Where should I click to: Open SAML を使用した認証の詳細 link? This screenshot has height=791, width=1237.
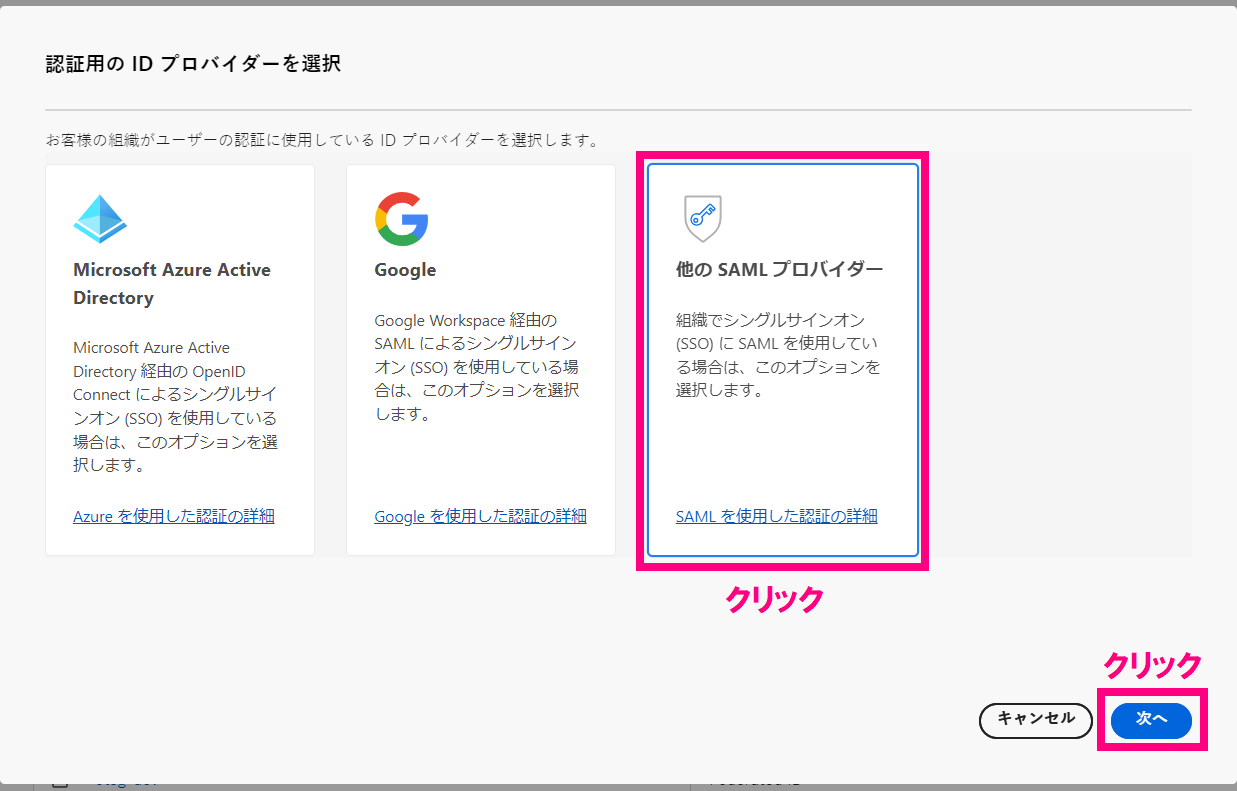[777, 516]
